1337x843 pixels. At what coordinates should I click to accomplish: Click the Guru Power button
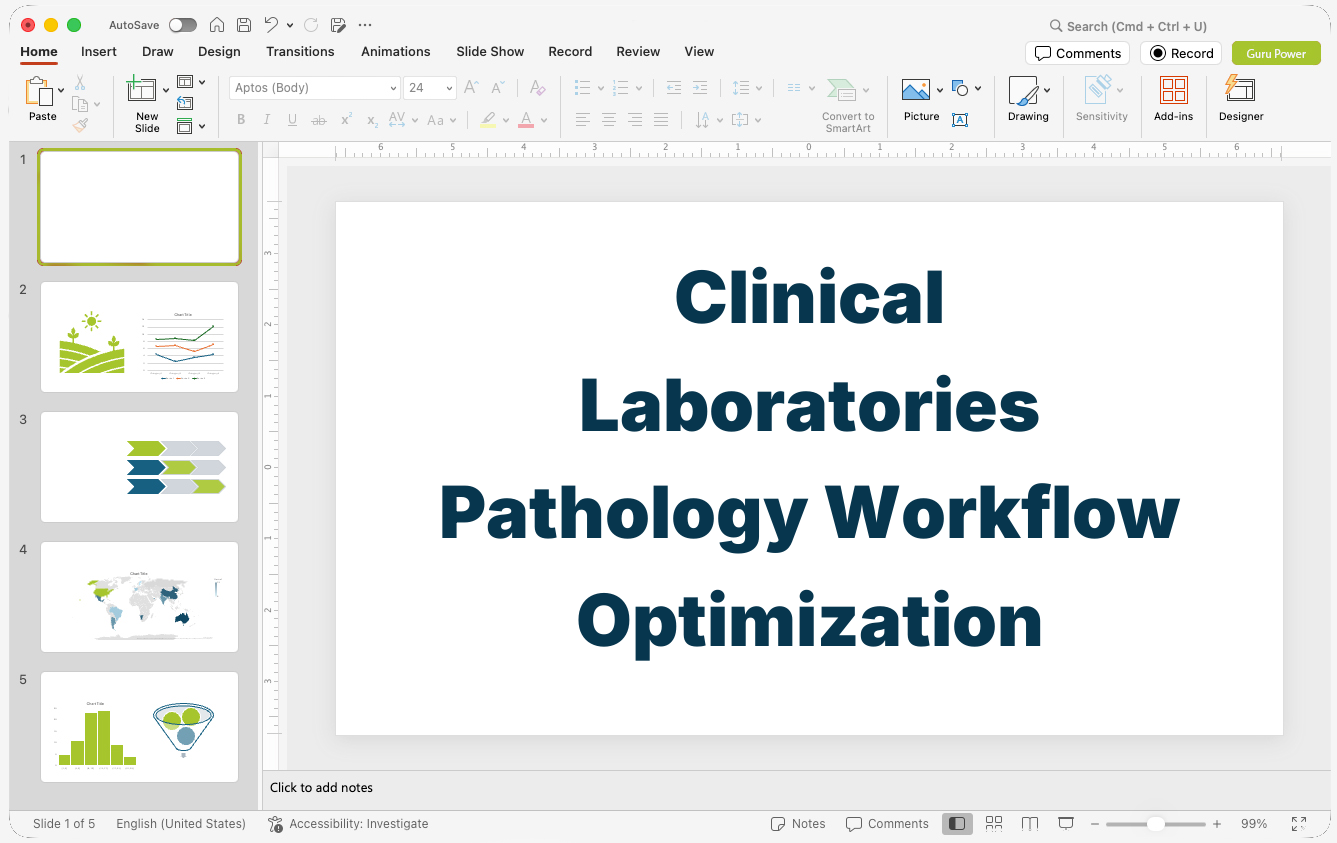(x=1276, y=53)
